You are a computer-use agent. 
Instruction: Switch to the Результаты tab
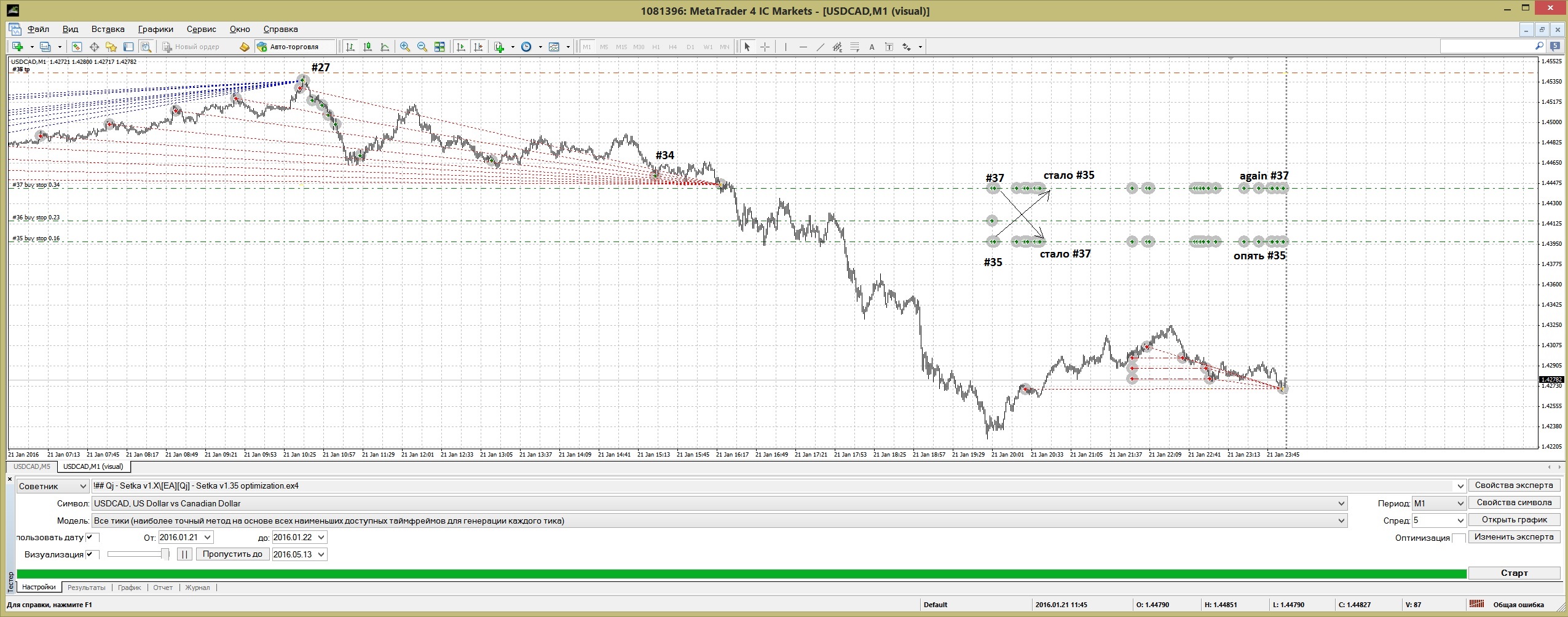point(87,588)
